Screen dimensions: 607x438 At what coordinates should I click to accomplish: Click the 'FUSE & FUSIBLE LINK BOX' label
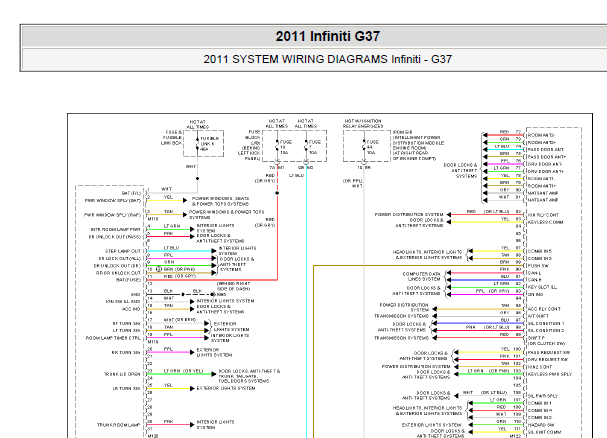(171, 137)
